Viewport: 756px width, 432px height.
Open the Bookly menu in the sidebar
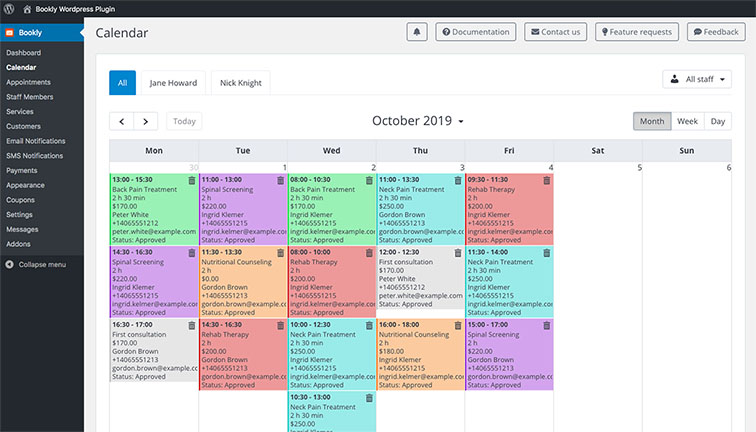click(42, 33)
